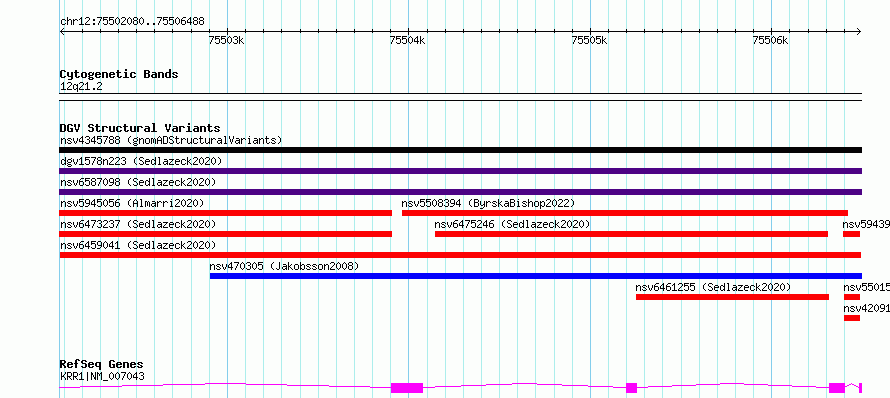This screenshot has height=398, width=890.
Task: Click the 75505k ruler label
Action: pos(589,40)
